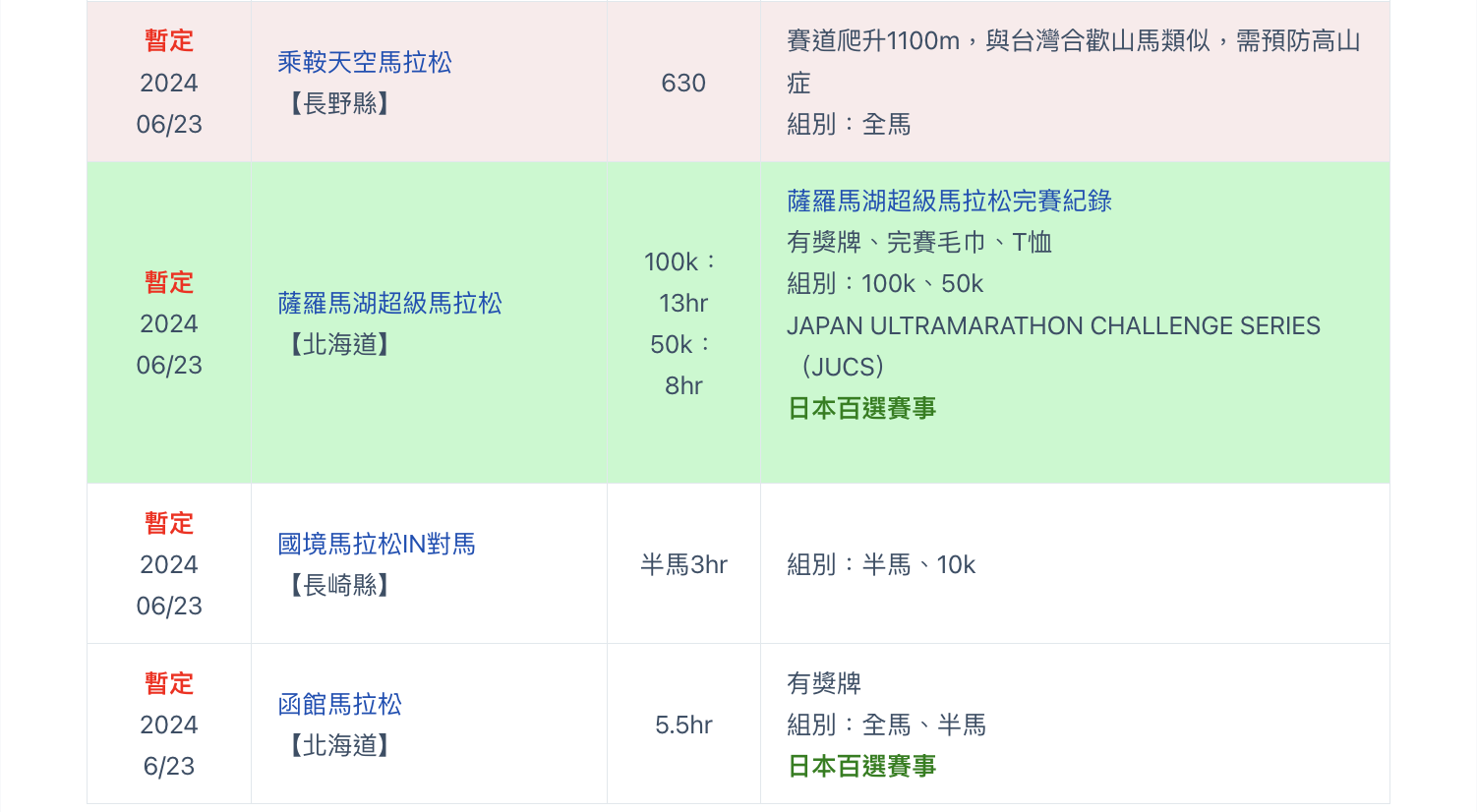Open the 國境馬拉松IN對馬 link

coord(377,544)
